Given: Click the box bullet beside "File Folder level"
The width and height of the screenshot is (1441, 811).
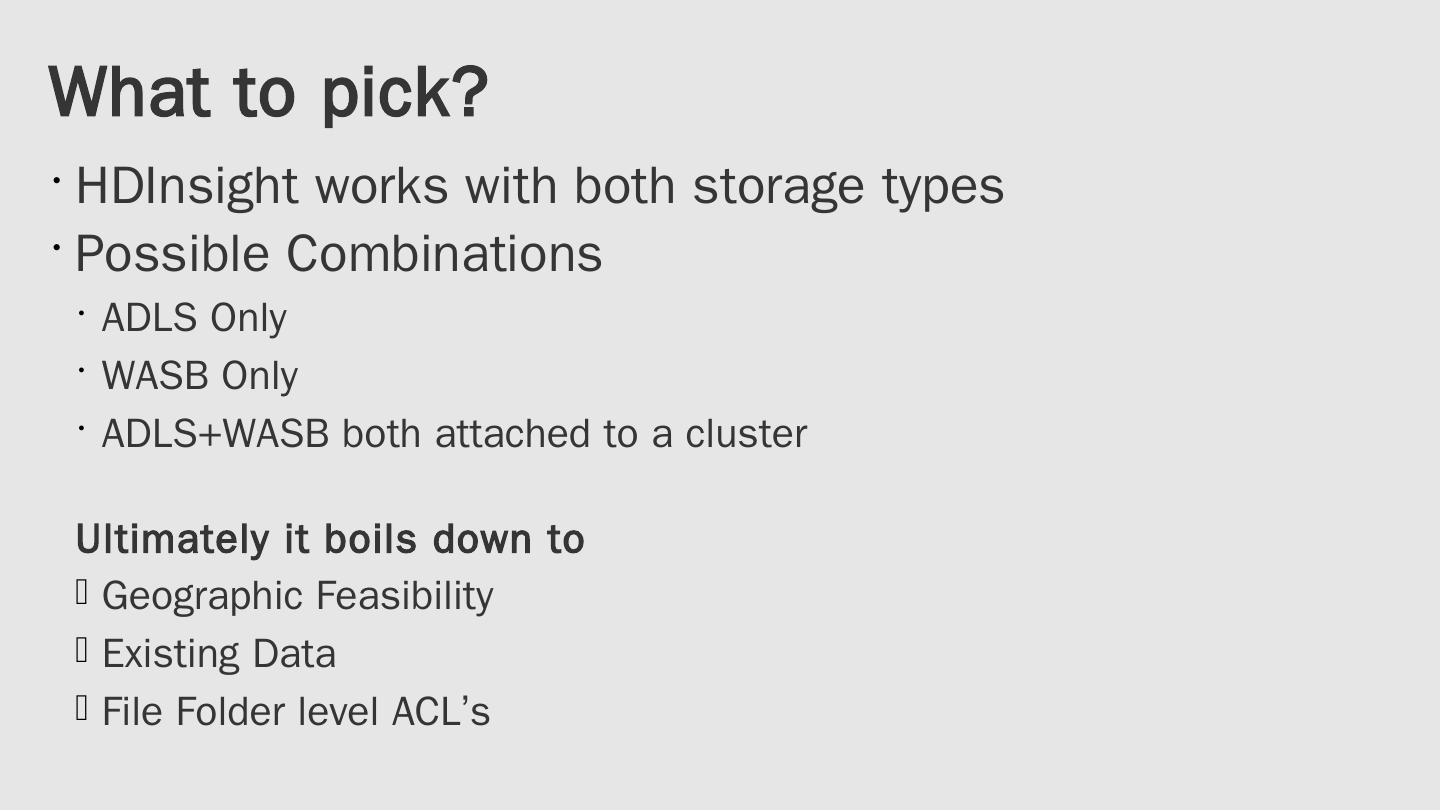Looking at the screenshot, I should [82, 709].
